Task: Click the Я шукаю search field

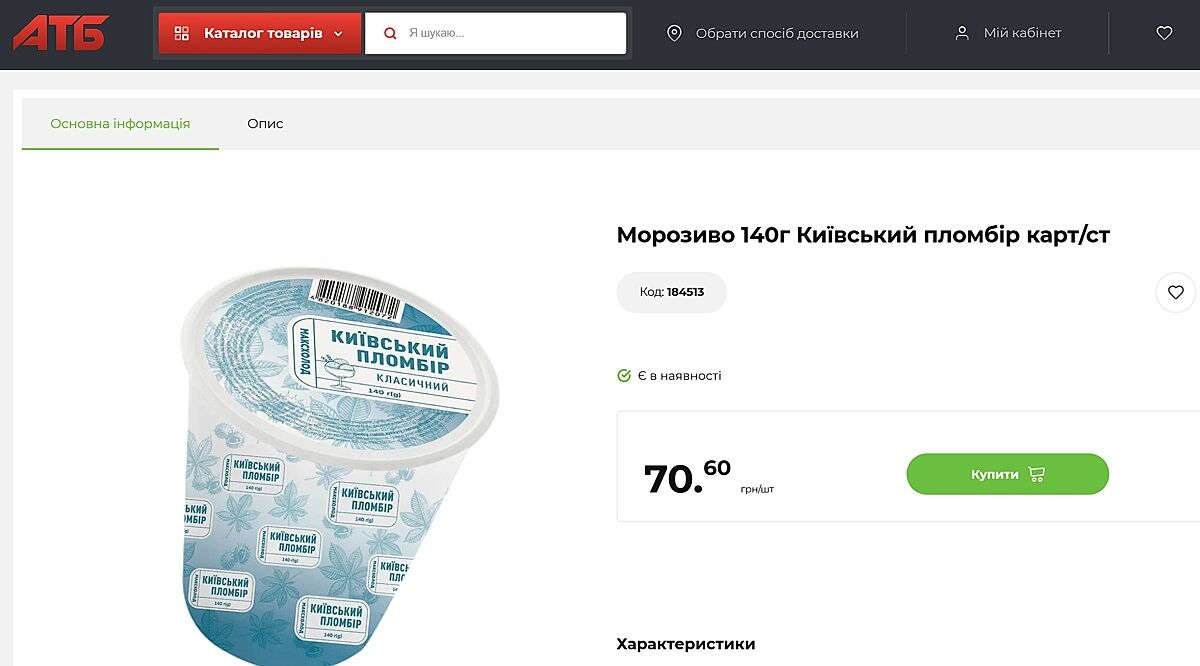Action: (510, 33)
